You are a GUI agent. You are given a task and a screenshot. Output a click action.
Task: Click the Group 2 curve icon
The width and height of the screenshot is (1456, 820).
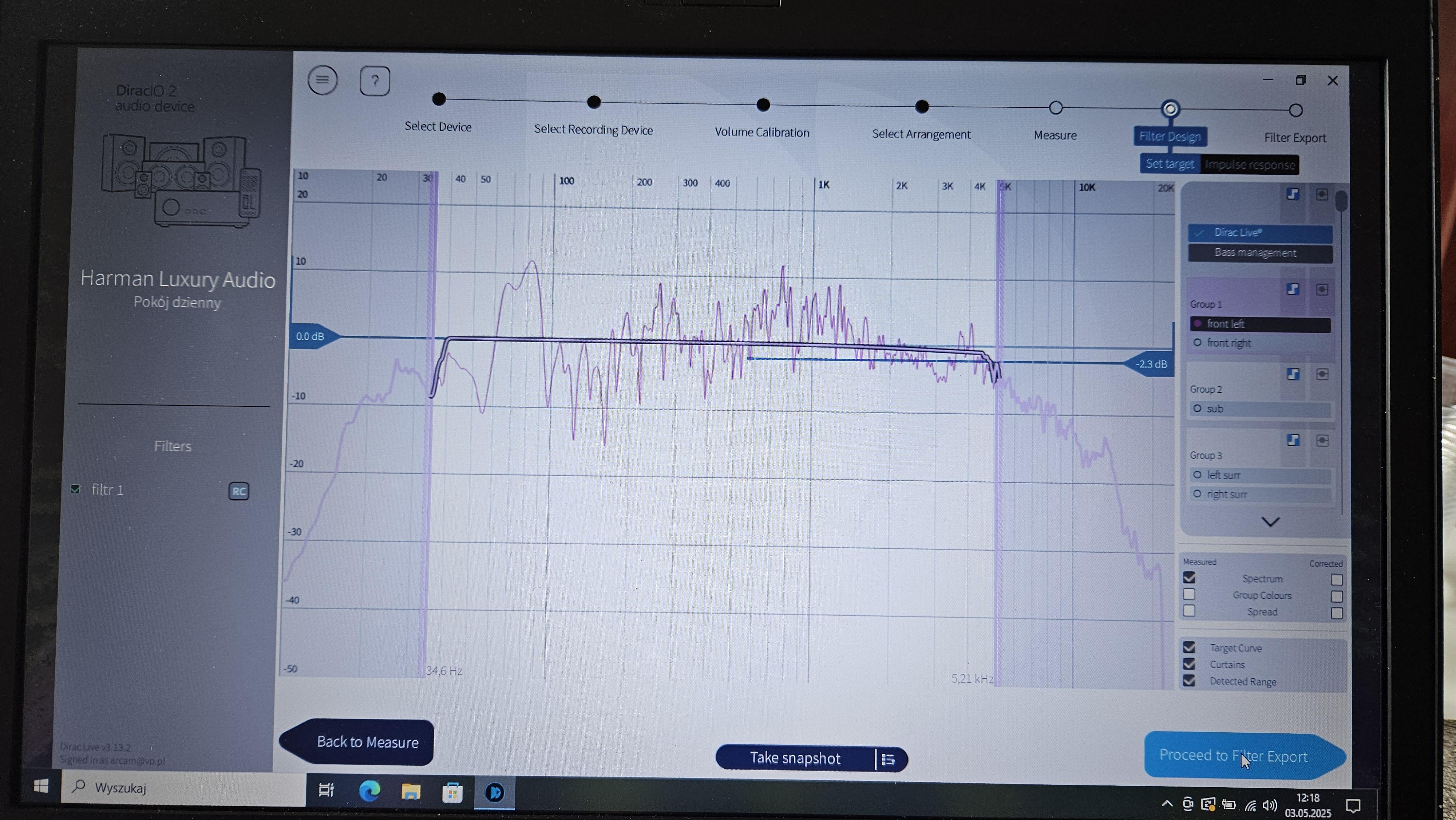pyautogui.click(x=1293, y=374)
